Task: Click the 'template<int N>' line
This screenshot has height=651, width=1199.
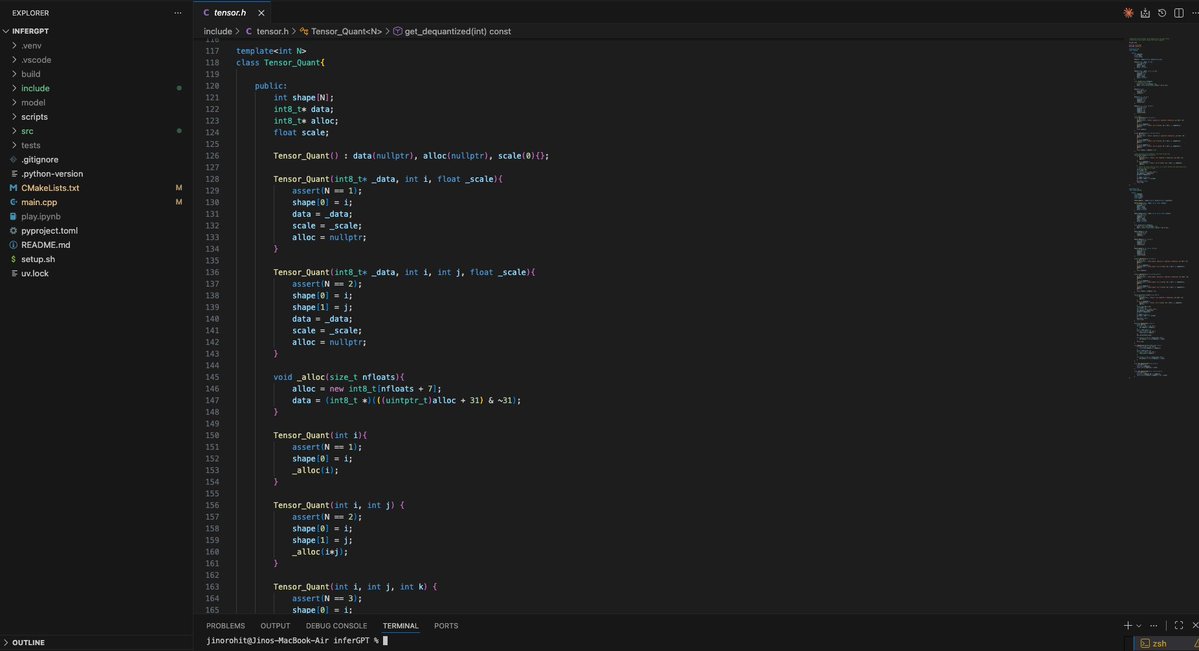Action: tap(271, 51)
